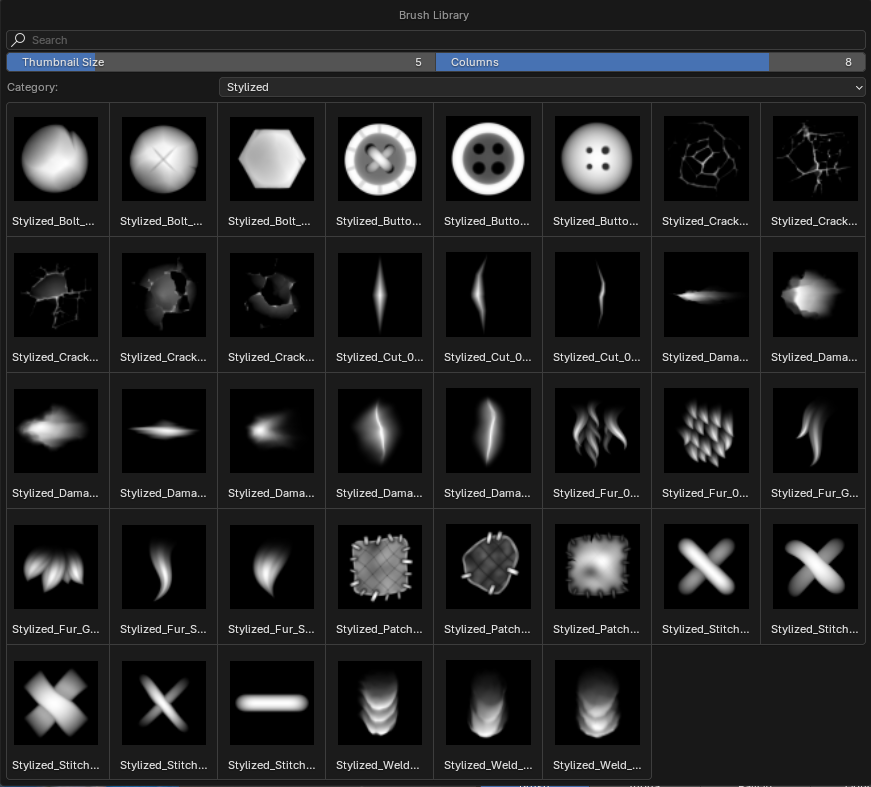This screenshot has height=787, width=871.
Task: Select the straight vertical diamond cut brush
Action: pyautogui.click(x=380, y=294)
